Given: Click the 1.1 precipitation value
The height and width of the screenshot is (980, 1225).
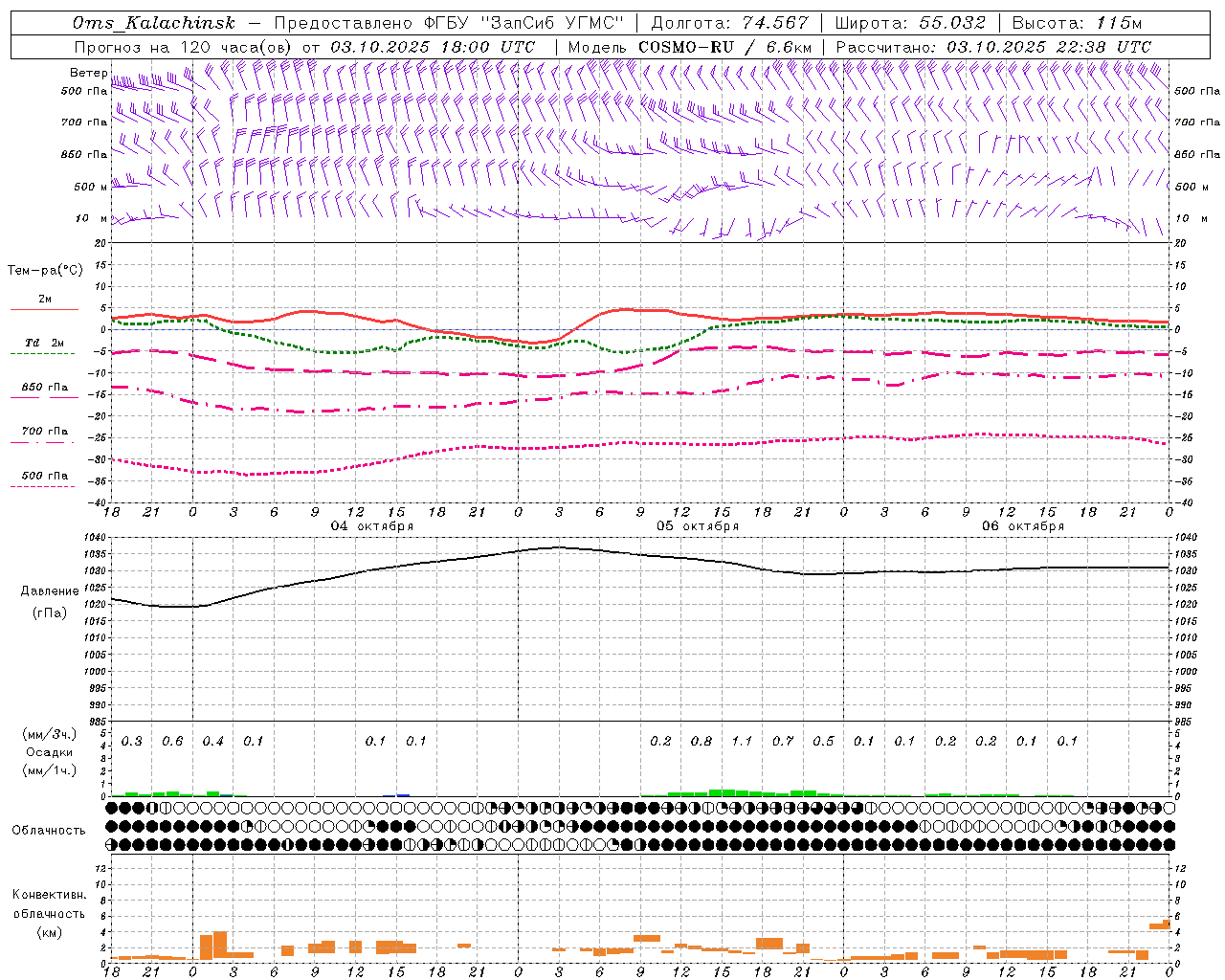Looking at the screenshot, I should (x=742, y=741).
